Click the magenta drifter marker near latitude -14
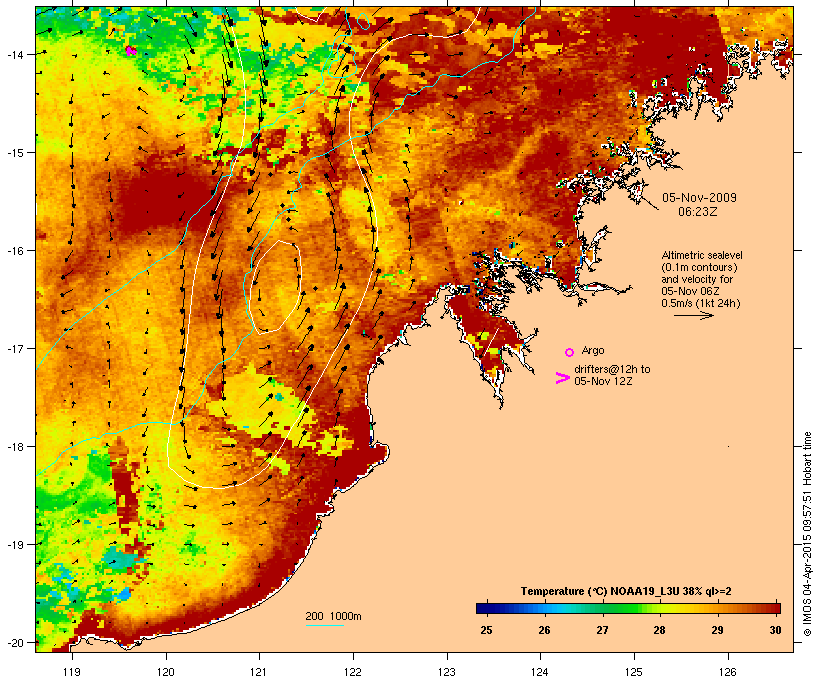This screenshot has width=820, height=680. [x=131, y=51]
